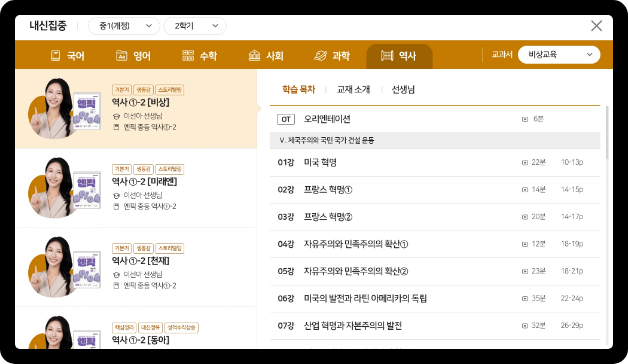The image size is (628, 364).
Task: Click the play icon for 03강 프랑스 혁명②
Action: (525, 217)
